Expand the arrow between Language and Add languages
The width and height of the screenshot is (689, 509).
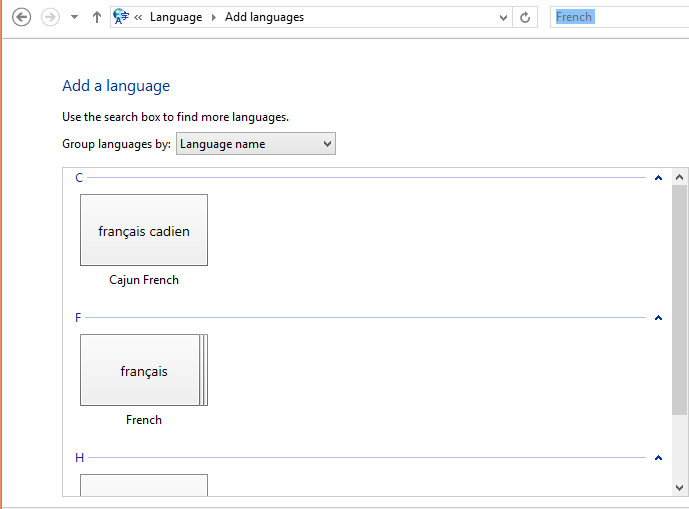coord(214,18)
